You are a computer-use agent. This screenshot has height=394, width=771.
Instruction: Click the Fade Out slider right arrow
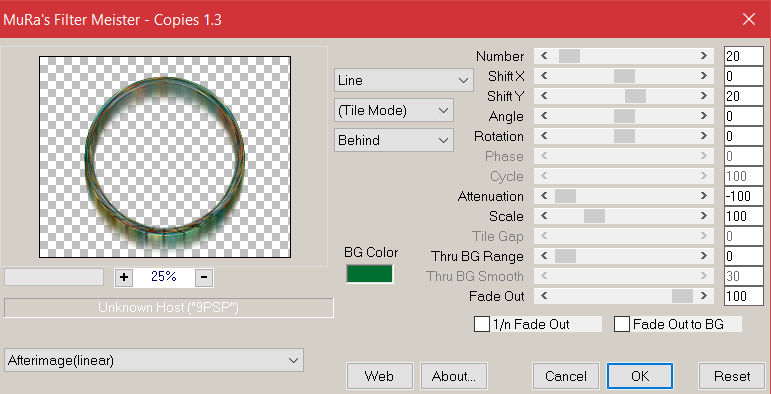pos(704,296)
